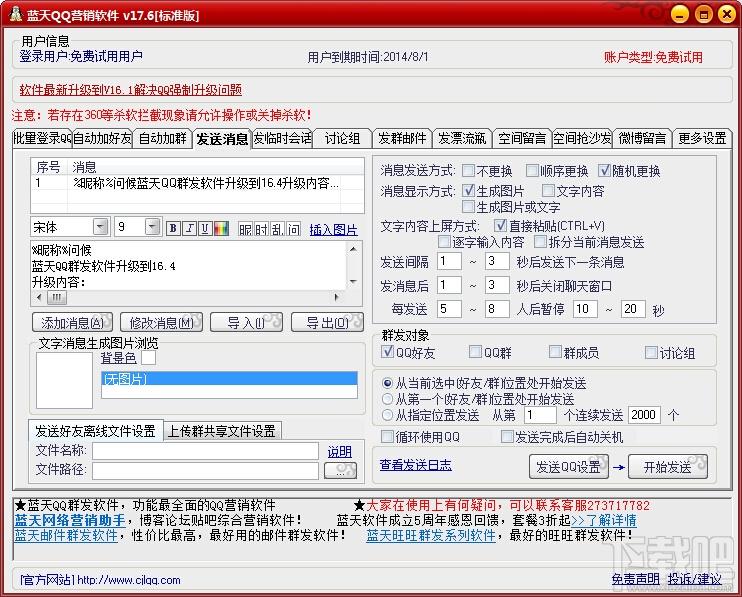Screen dimensions: 742x597
Task: Insert random characters with 乱 button
Action: coord(277,229)
